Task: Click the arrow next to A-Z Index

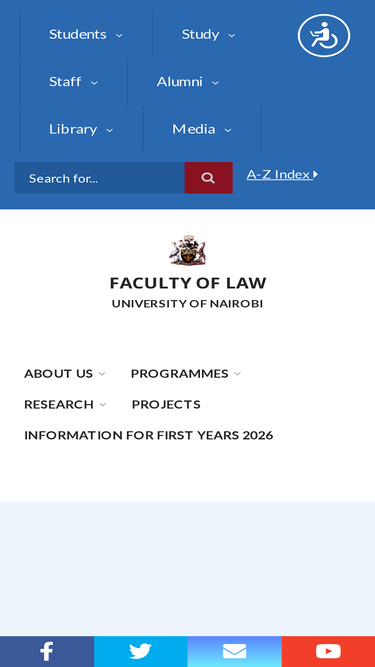Action: 315,174
